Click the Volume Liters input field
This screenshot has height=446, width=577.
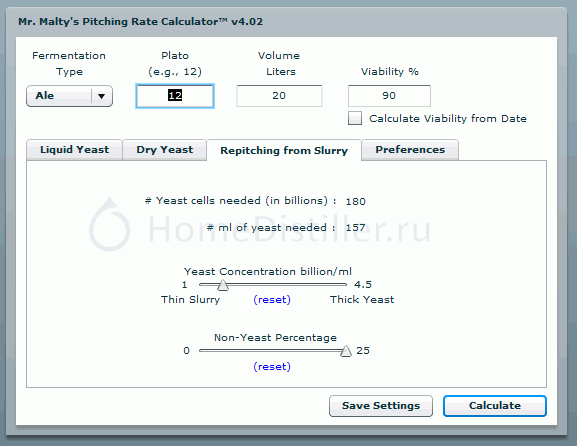pos(279,96)
